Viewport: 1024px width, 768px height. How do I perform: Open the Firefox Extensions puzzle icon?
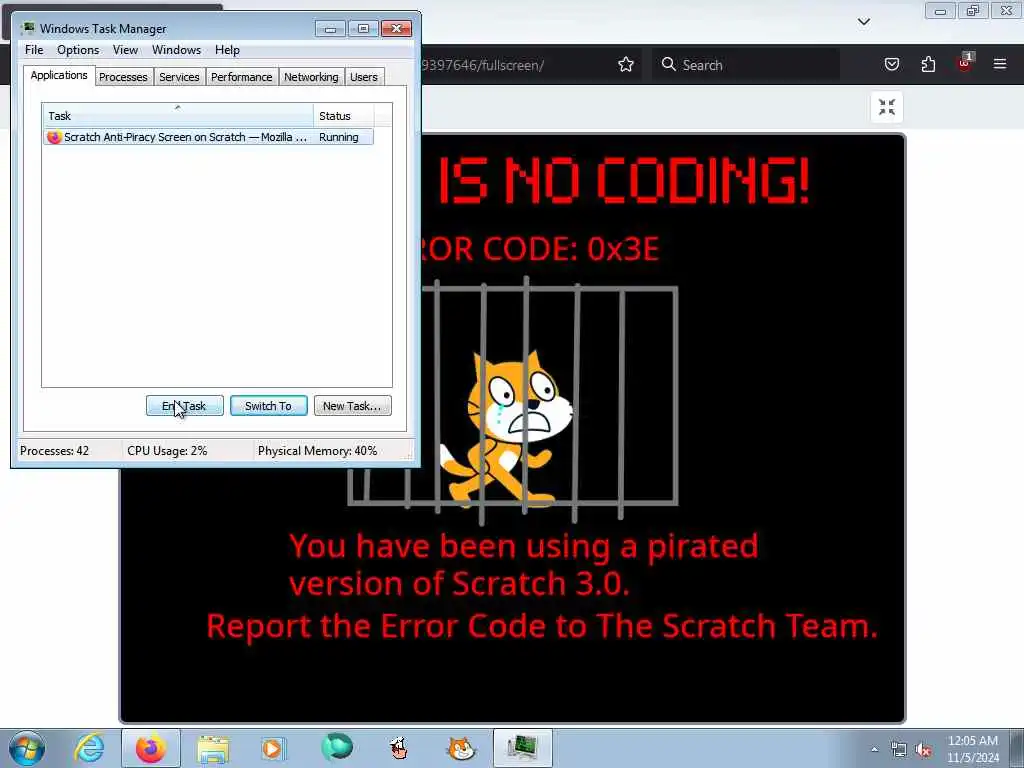(x=928, y=64)
